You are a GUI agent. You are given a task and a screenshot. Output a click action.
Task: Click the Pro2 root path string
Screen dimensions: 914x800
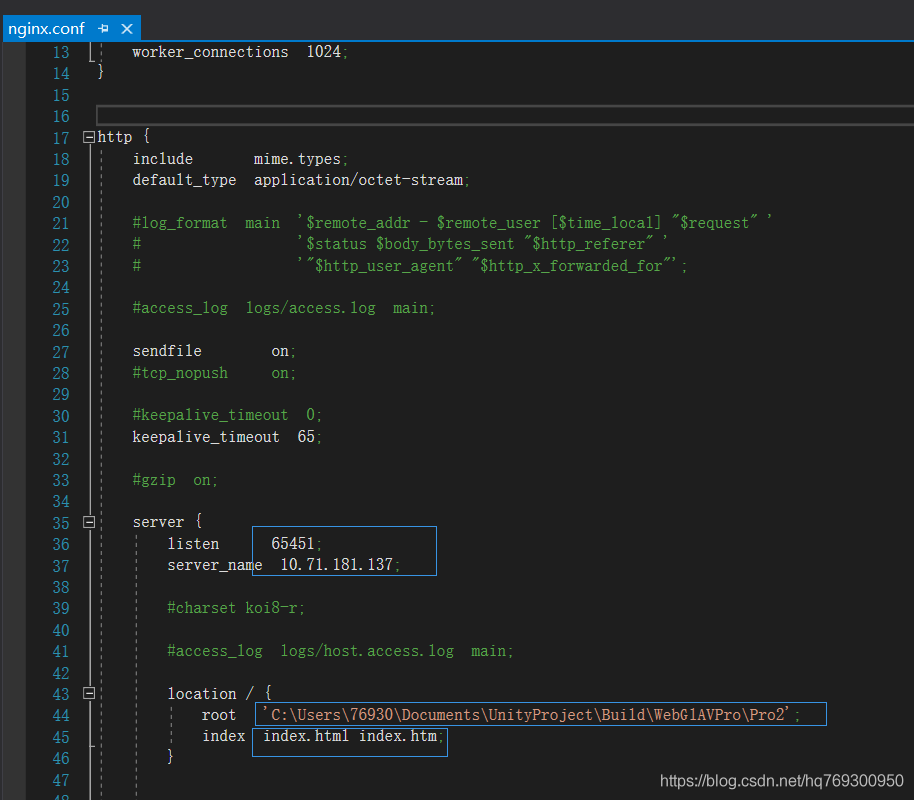(x=526, y=715)
